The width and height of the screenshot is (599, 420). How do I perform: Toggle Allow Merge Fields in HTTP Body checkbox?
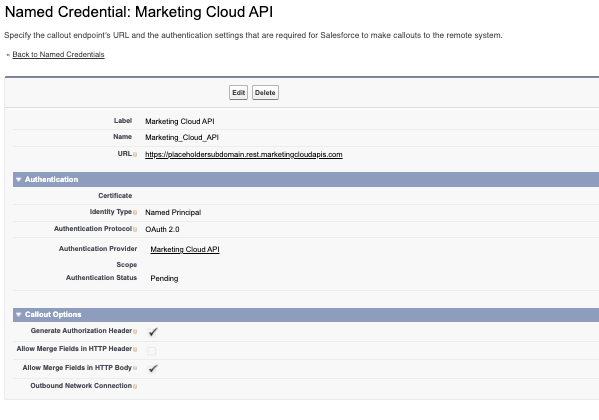coord(152,368)
